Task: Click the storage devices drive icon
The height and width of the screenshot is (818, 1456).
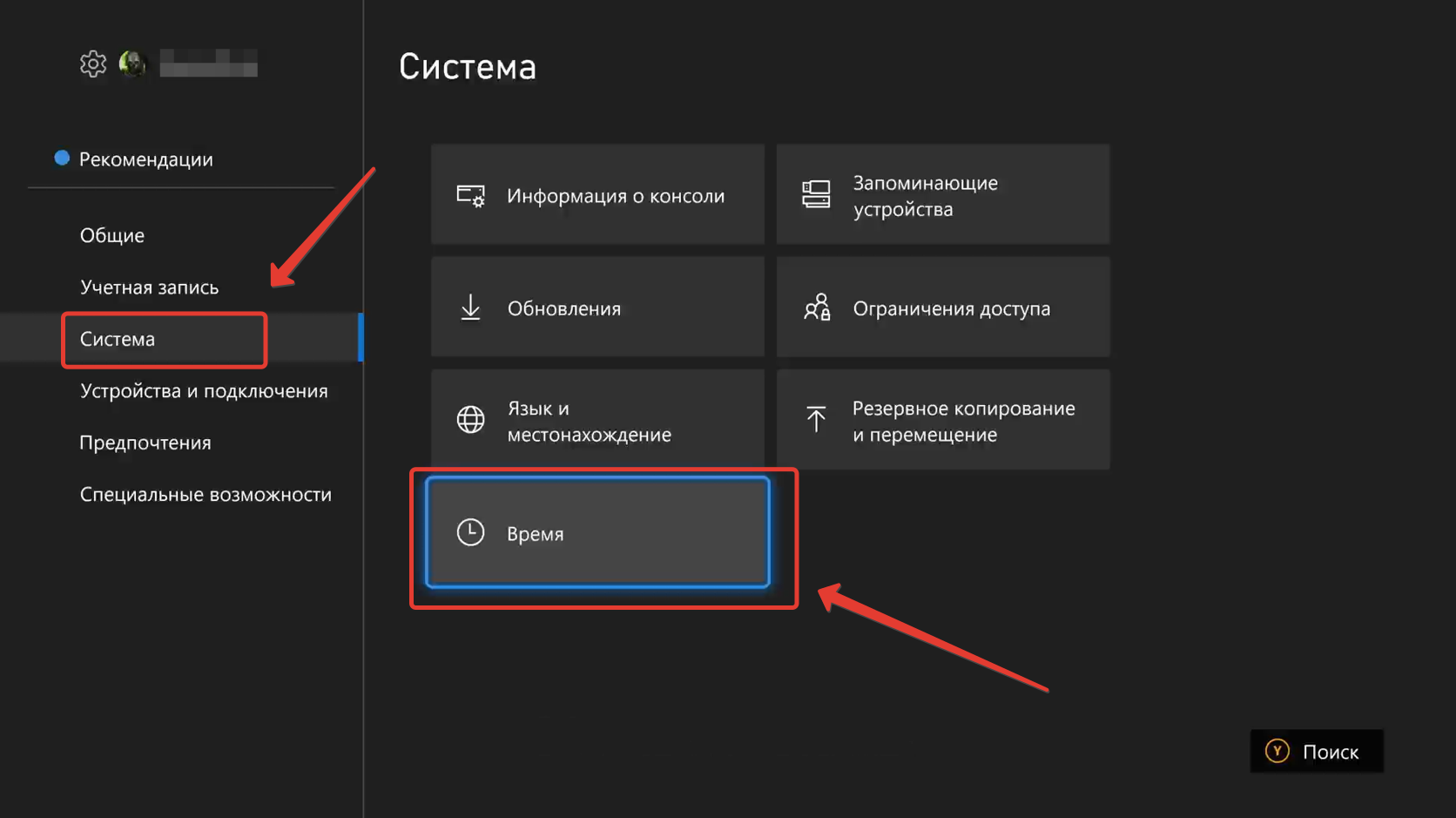Action: pyautogui.click(x=816, y=194)
